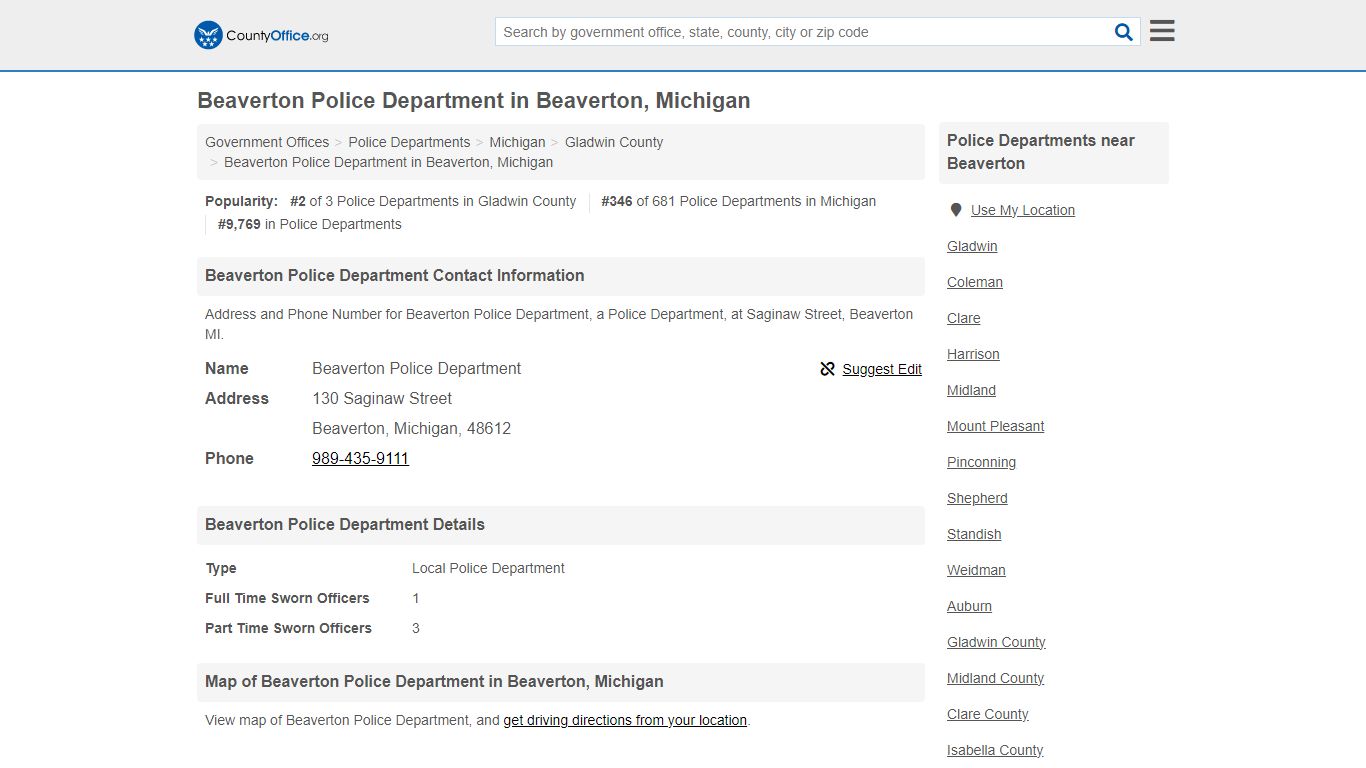Open Isabella County sidebar link

[995, 750]
